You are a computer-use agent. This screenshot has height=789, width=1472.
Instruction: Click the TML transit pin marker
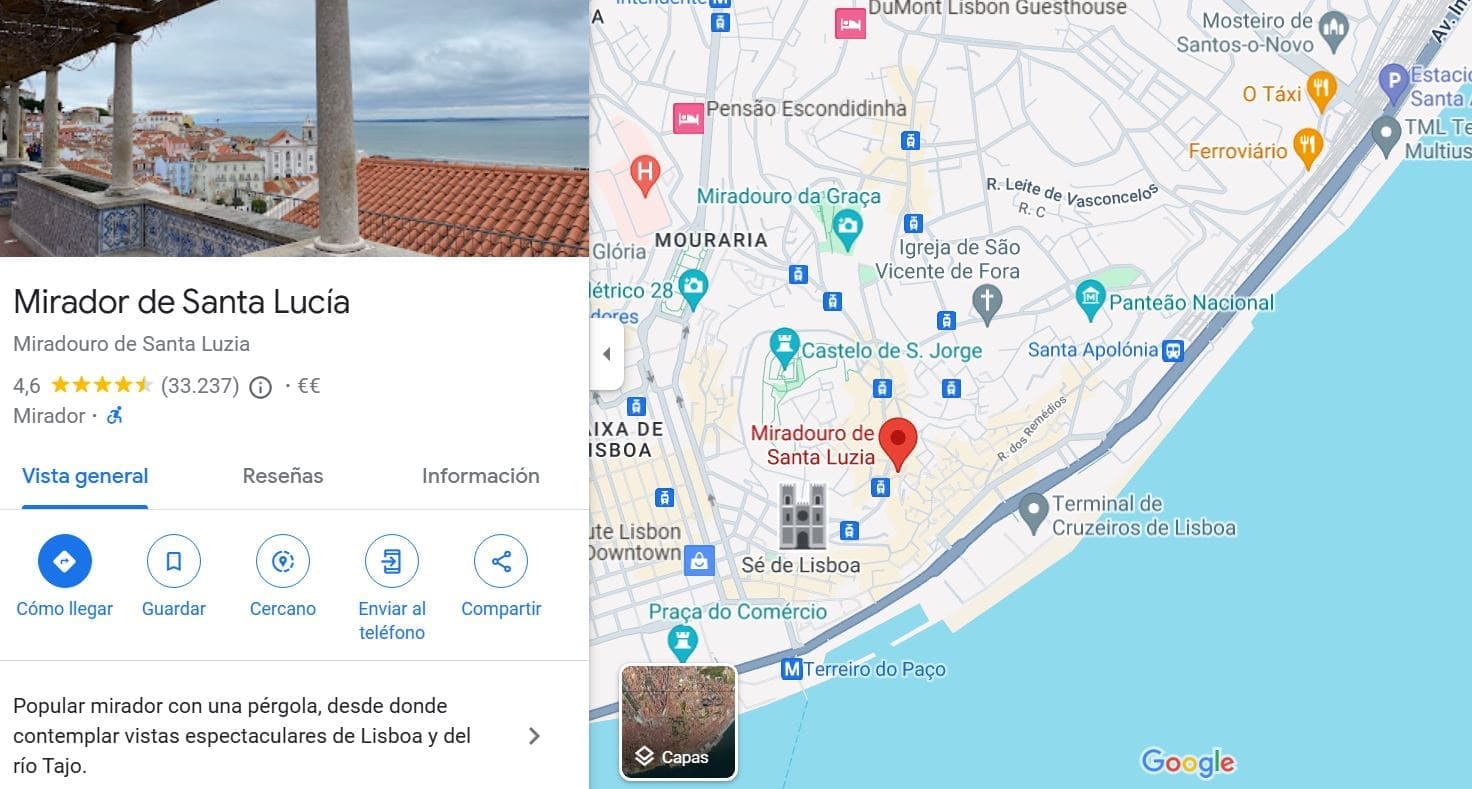coord(1385,136)
